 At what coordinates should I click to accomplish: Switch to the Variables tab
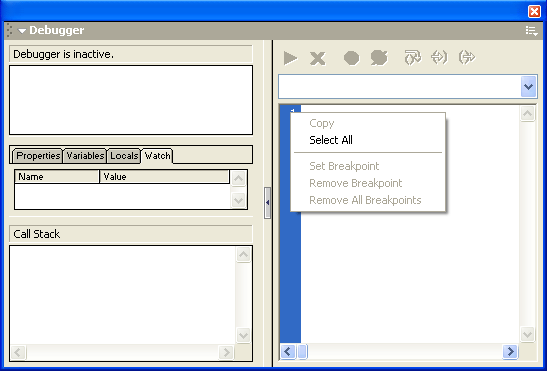coord(85,156)
